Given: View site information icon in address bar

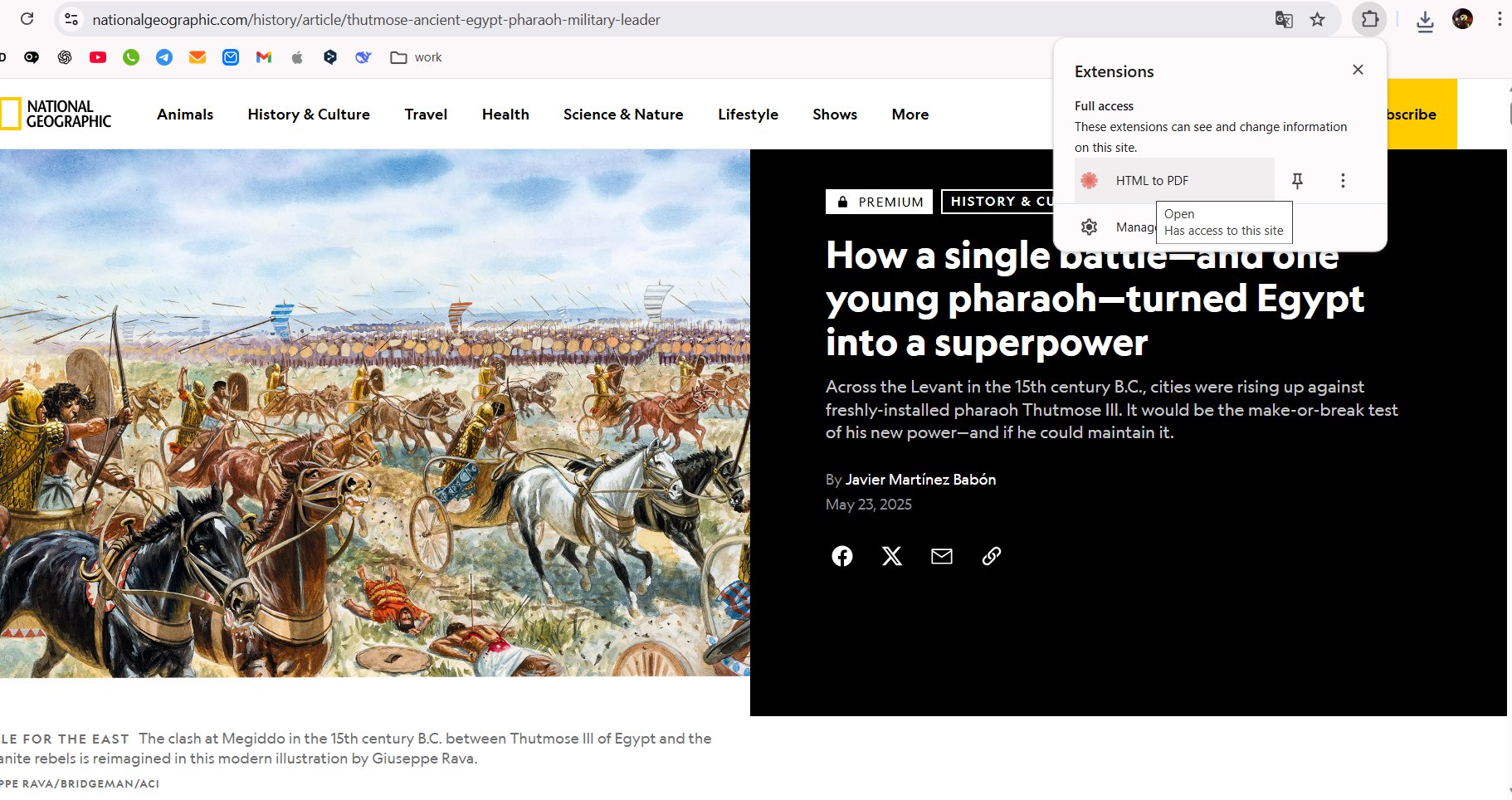Looking at the screenshot, I should (x=71, y=19).
